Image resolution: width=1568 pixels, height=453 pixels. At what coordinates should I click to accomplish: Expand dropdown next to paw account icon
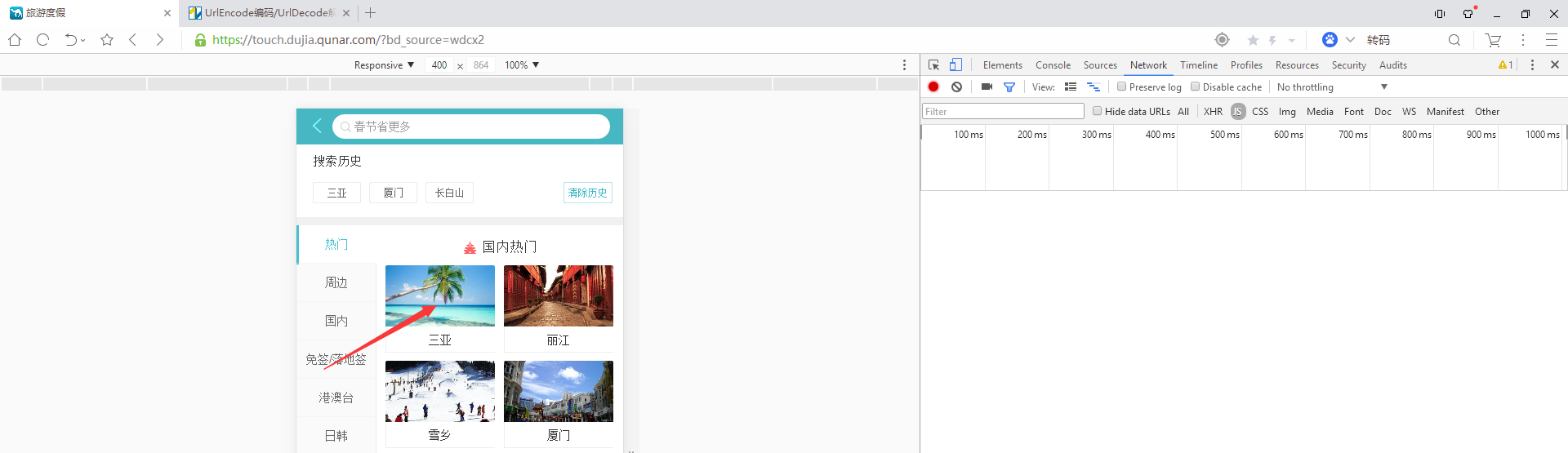point(1350,39)
